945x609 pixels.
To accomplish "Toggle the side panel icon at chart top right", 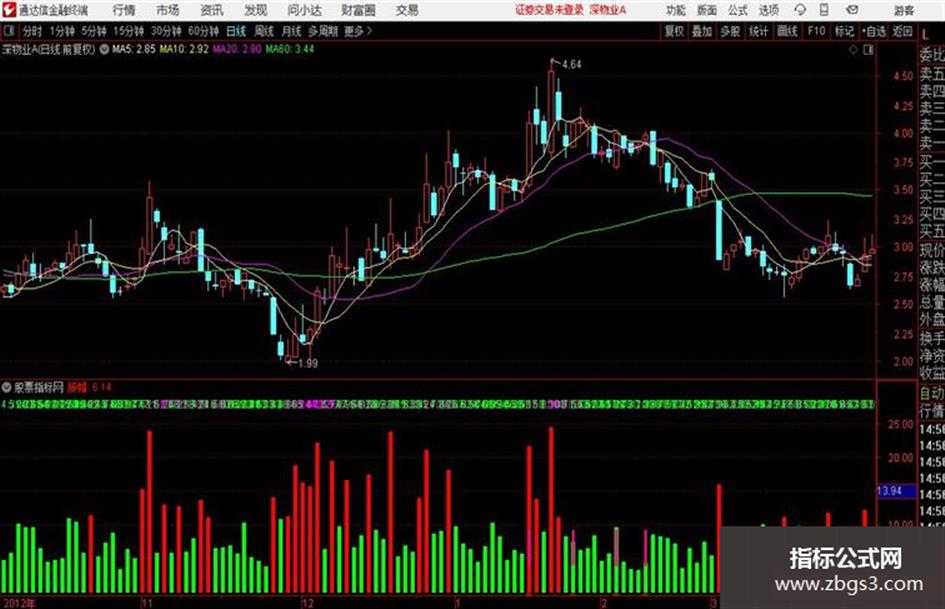I will click(868, 50).
